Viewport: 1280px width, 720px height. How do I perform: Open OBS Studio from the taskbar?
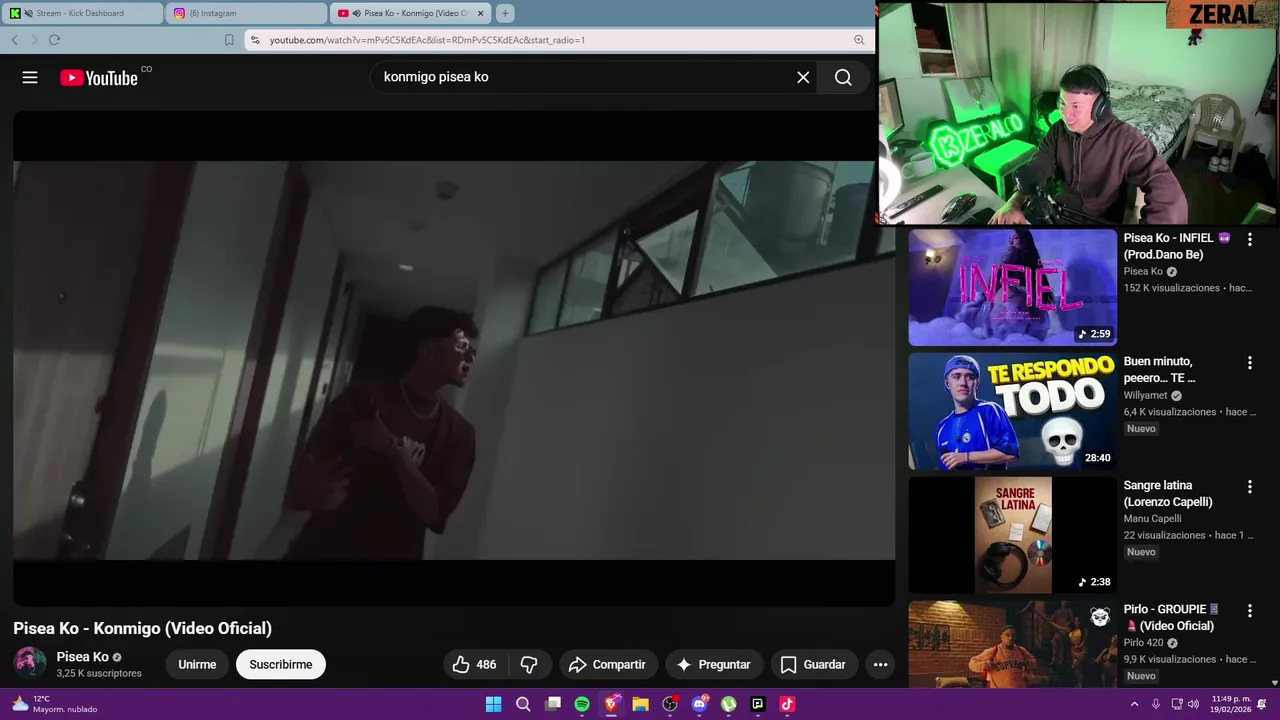click(x=670, y=704)
